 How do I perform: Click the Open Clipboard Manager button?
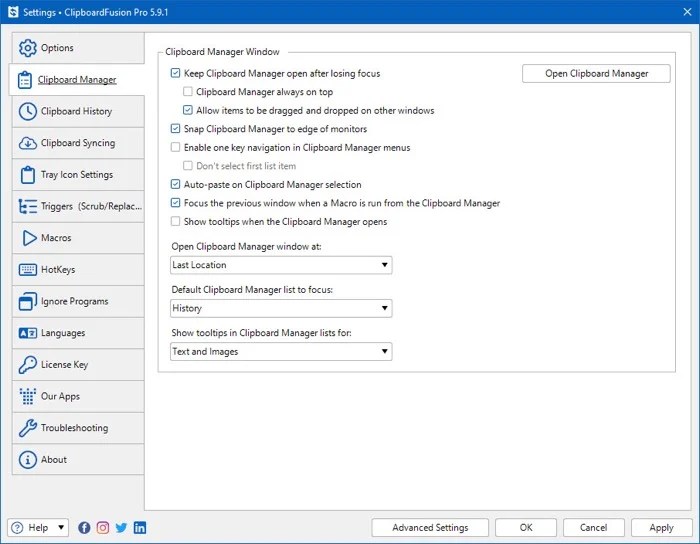click(x=596, y=74)
